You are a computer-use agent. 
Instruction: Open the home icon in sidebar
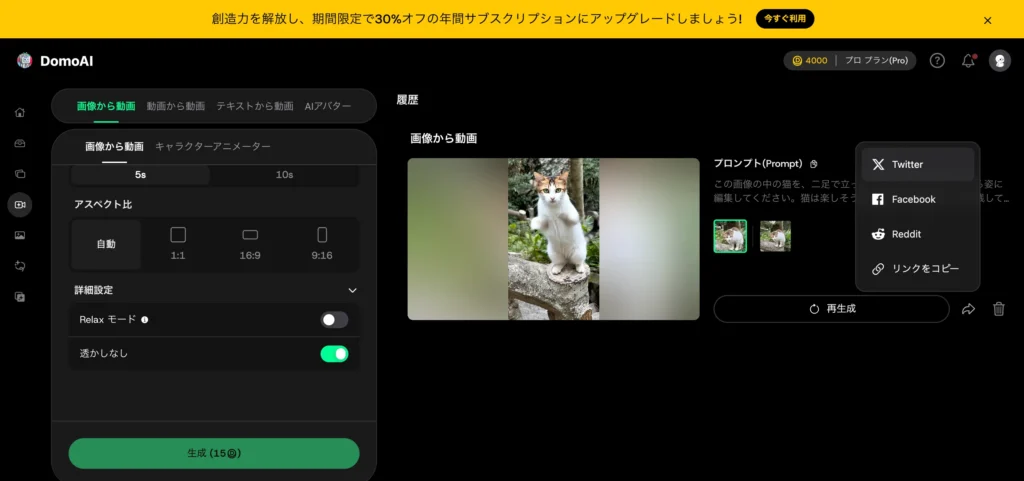[x=20, y=112]
